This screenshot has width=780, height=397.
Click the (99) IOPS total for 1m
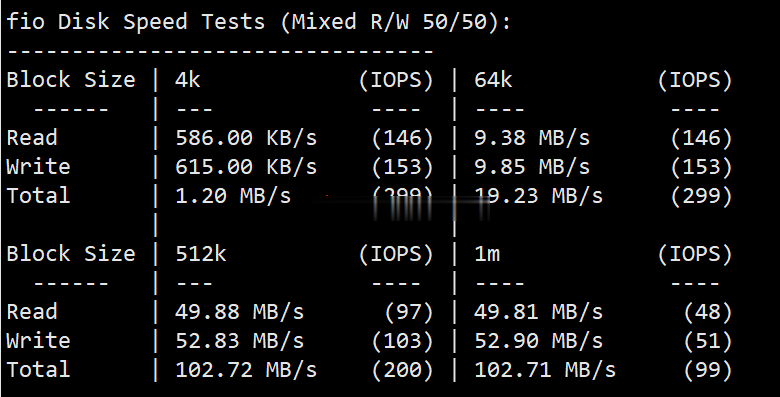[708, 370]
